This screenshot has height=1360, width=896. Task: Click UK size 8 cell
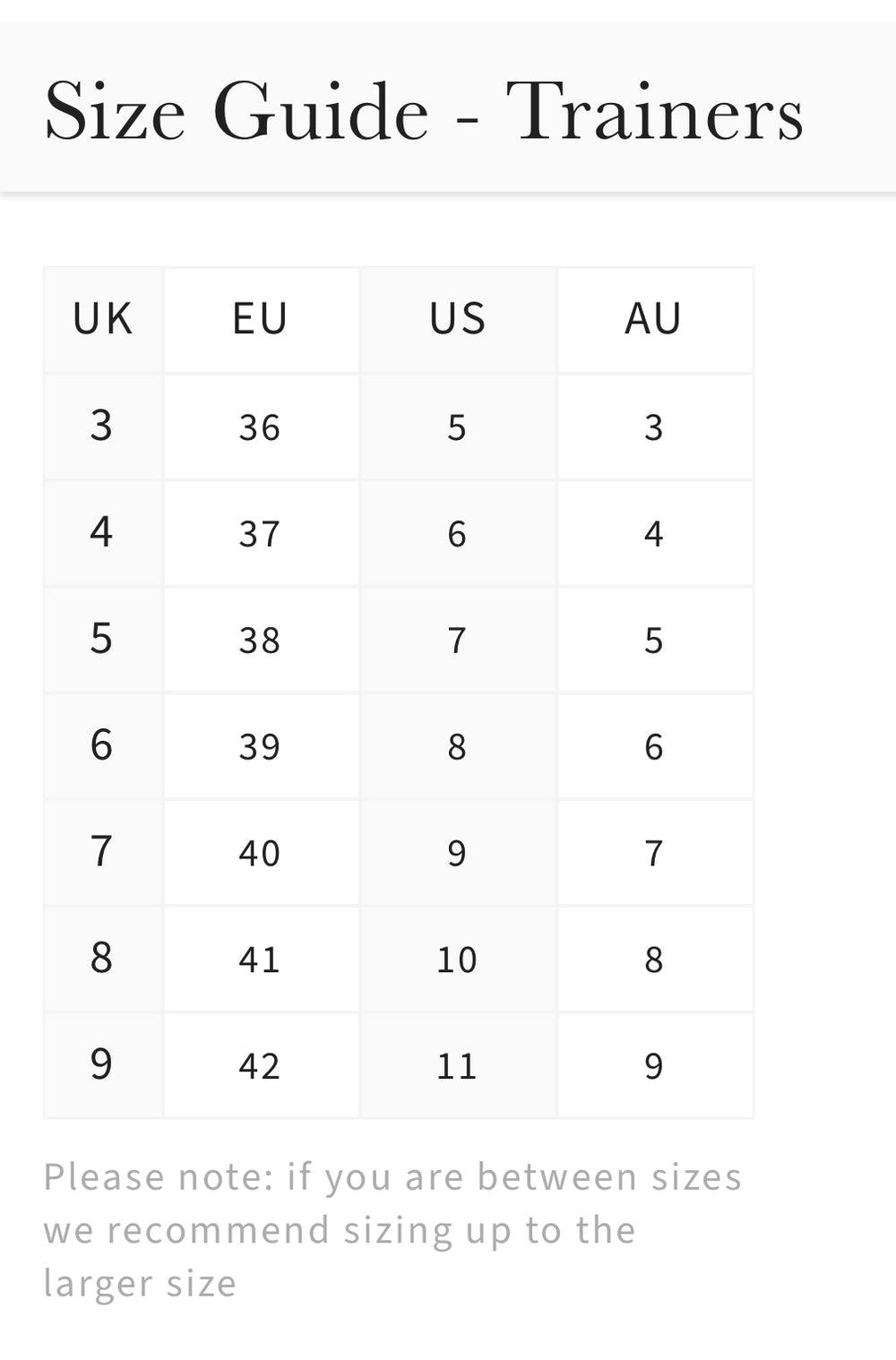[x=103, y=960]
